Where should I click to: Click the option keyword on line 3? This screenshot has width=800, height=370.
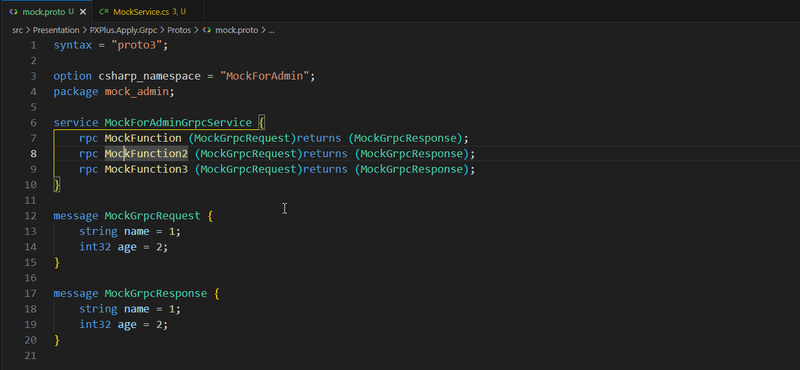click(72, 76)
